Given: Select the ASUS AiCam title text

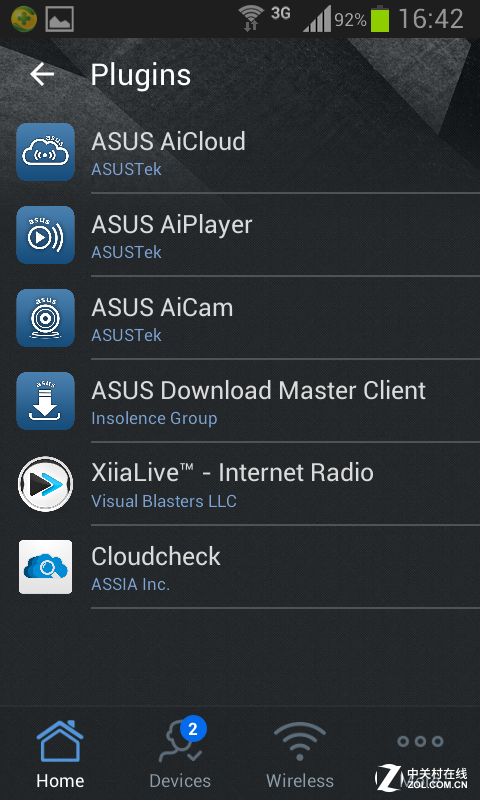Looking at the screenshot, I should click(162, 308).
